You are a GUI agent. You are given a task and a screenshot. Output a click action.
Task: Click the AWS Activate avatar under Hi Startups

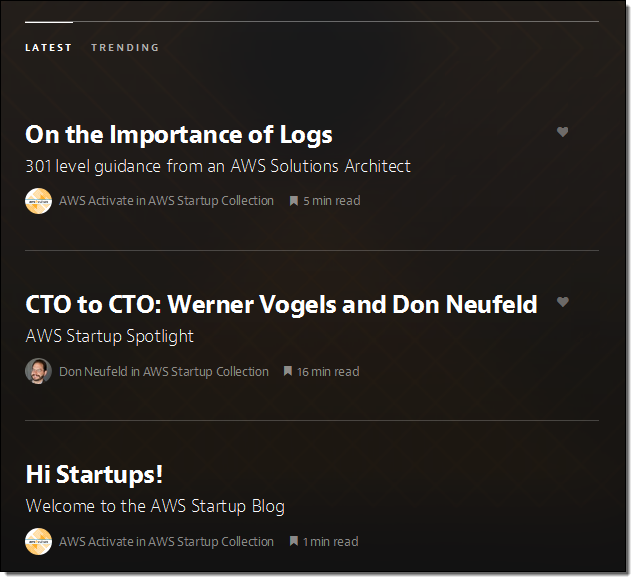(x=38, y=541)
